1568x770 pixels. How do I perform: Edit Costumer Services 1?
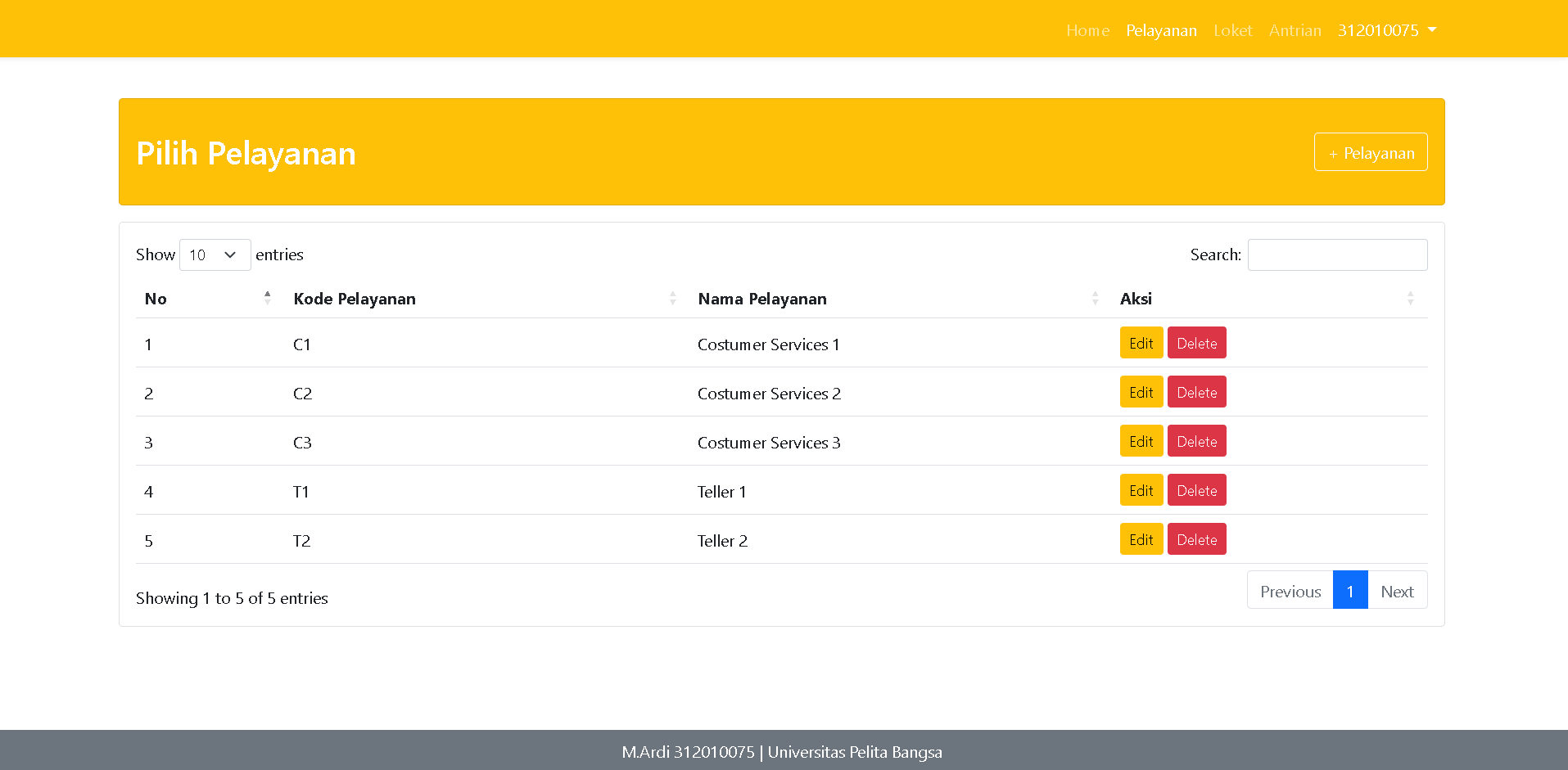1141,343
